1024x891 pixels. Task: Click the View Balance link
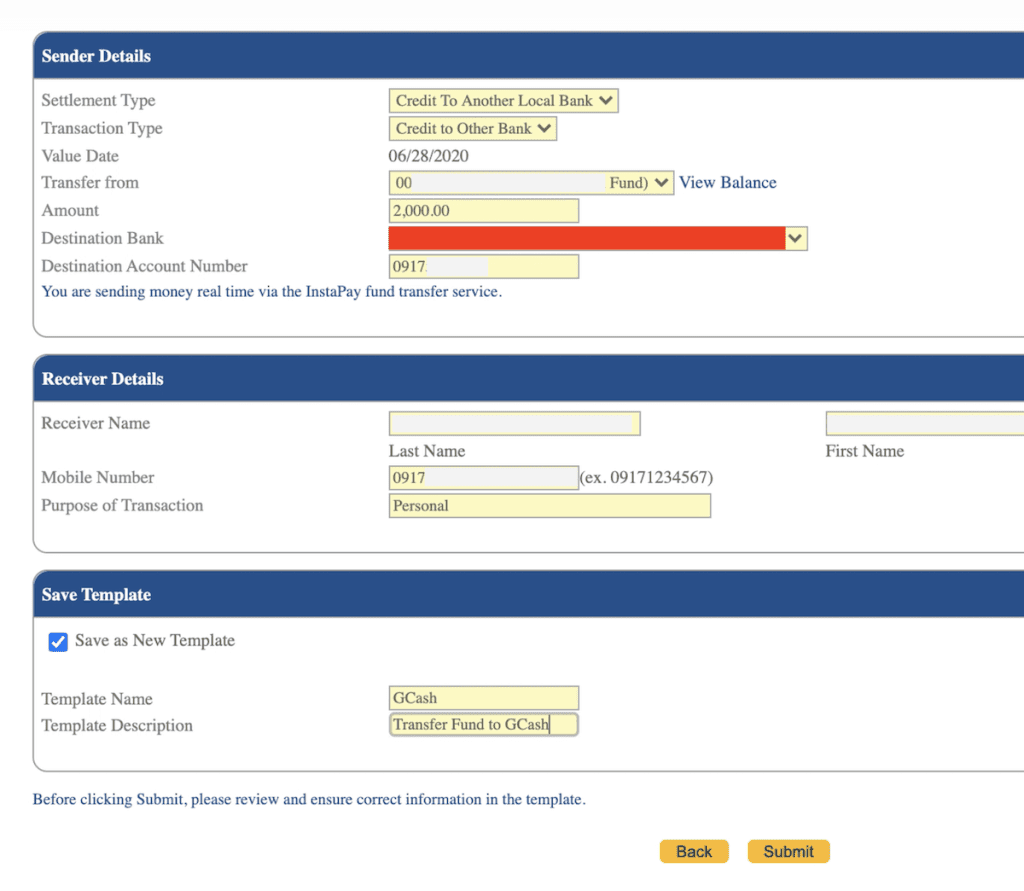pos(727,183)
